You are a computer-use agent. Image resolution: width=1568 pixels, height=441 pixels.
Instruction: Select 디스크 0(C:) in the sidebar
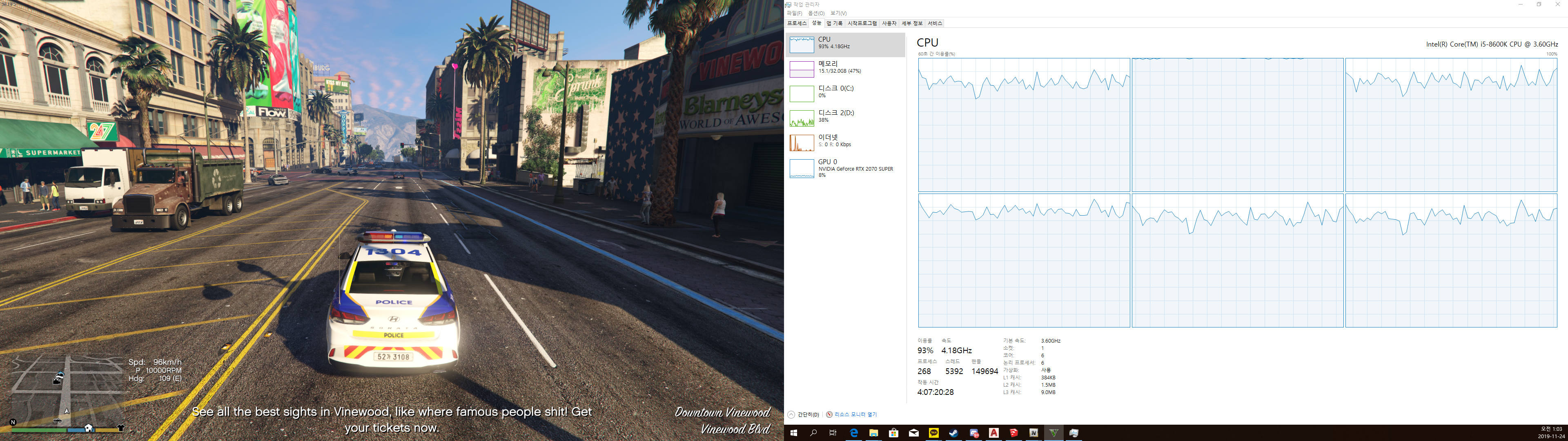click(x=845, y=93)
